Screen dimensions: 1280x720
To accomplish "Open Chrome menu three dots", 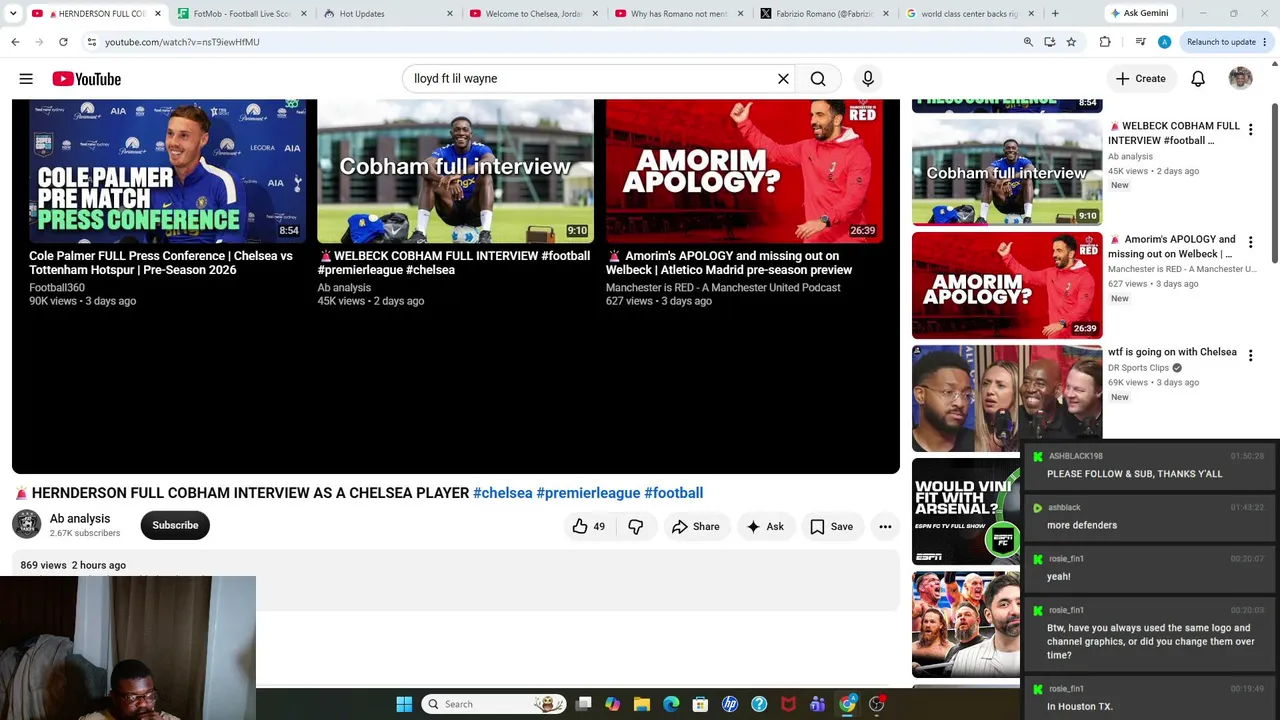I will [x=1265, y=42].
